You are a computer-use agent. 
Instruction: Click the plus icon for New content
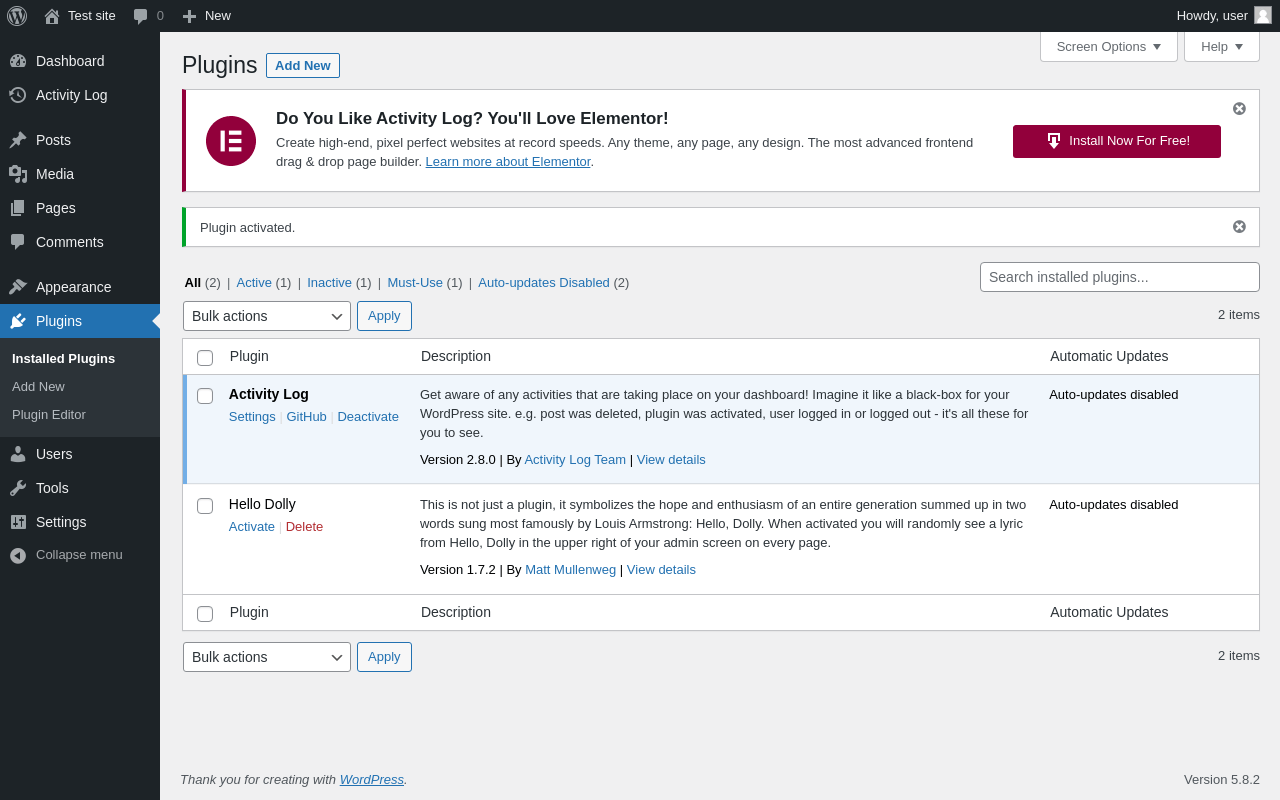point(189,16)
